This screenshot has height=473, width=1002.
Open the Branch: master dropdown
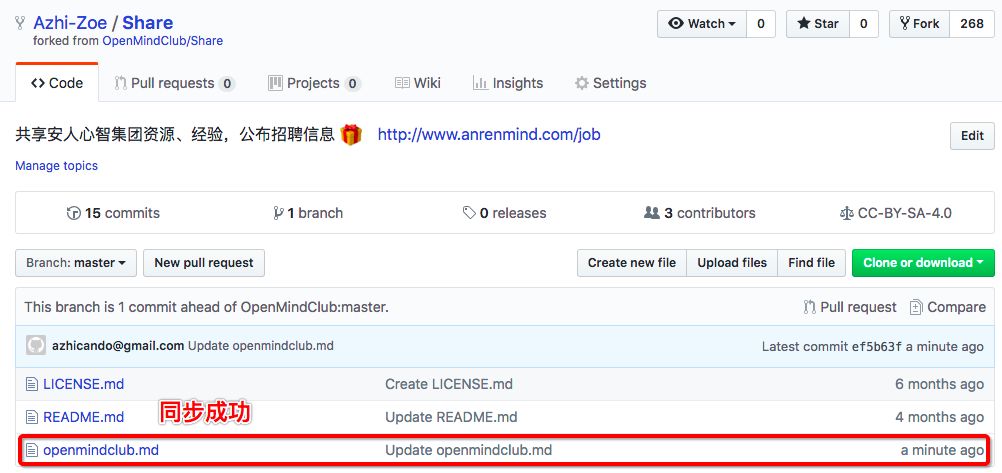click(76, 263)
